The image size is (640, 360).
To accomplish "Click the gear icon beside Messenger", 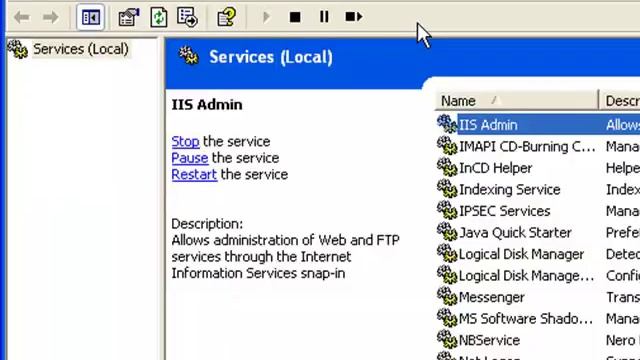I will (447, 296).
